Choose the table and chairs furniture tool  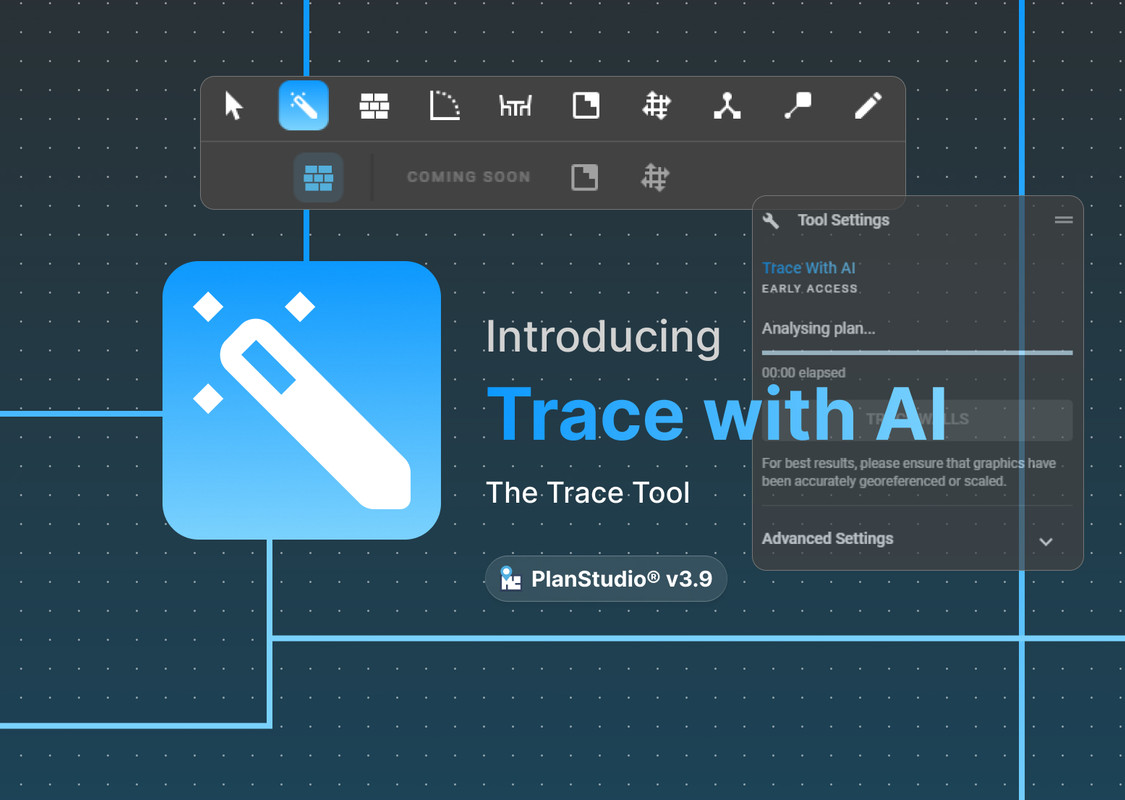515,106
